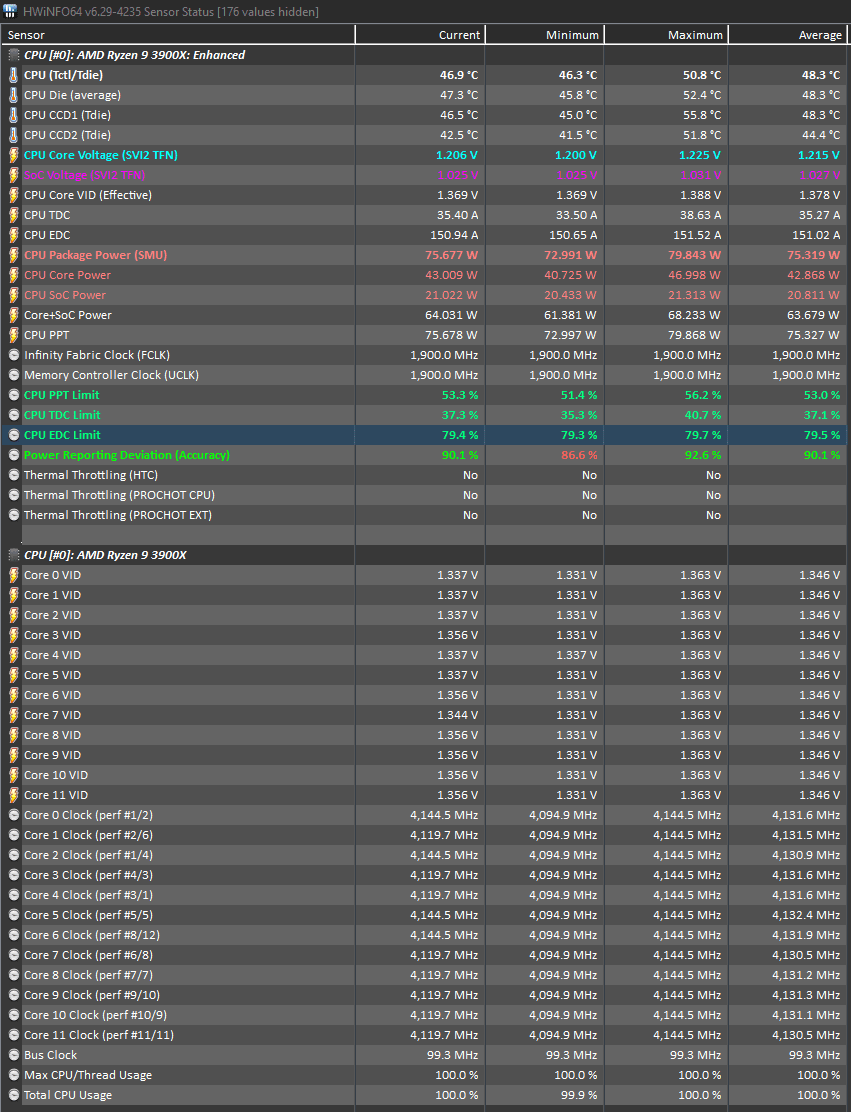The height and width of the screenshot is (1112, 851).
Task: Click the red "86.6 %" minimum deviation value
Action: 579,455
